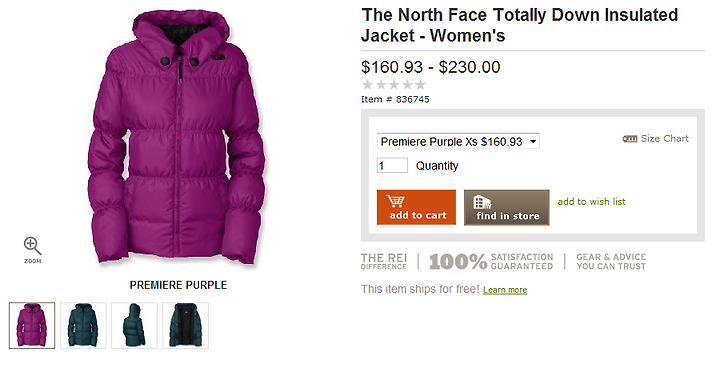
Task: Click The REI Difference logo text
Action: pyautogui.click(x=383, y=261)
